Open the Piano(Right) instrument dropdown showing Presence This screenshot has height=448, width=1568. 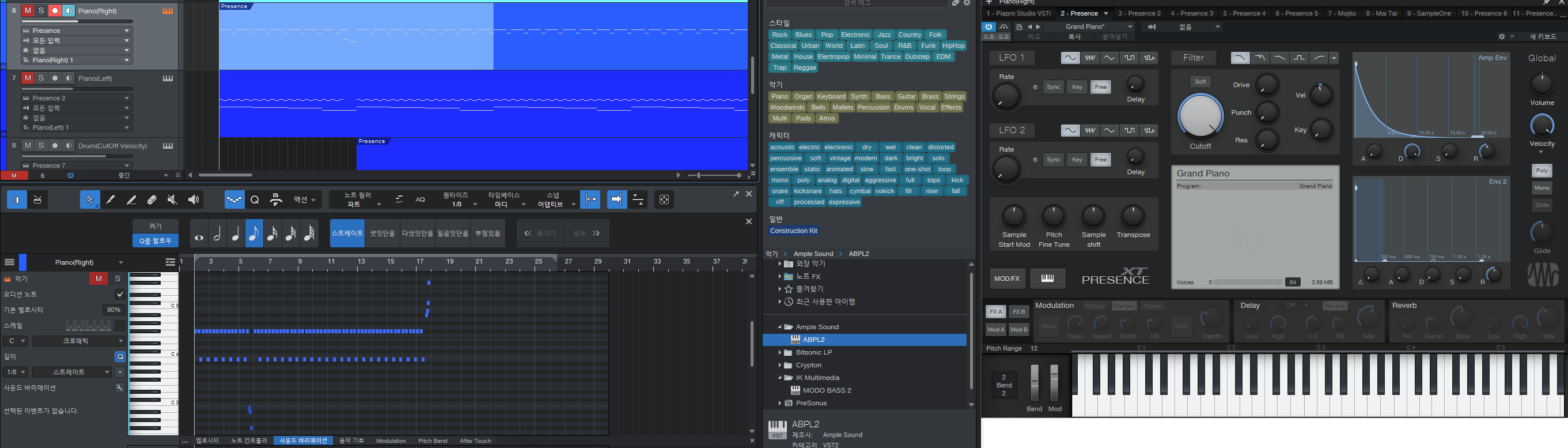click(x=77, y=31)
